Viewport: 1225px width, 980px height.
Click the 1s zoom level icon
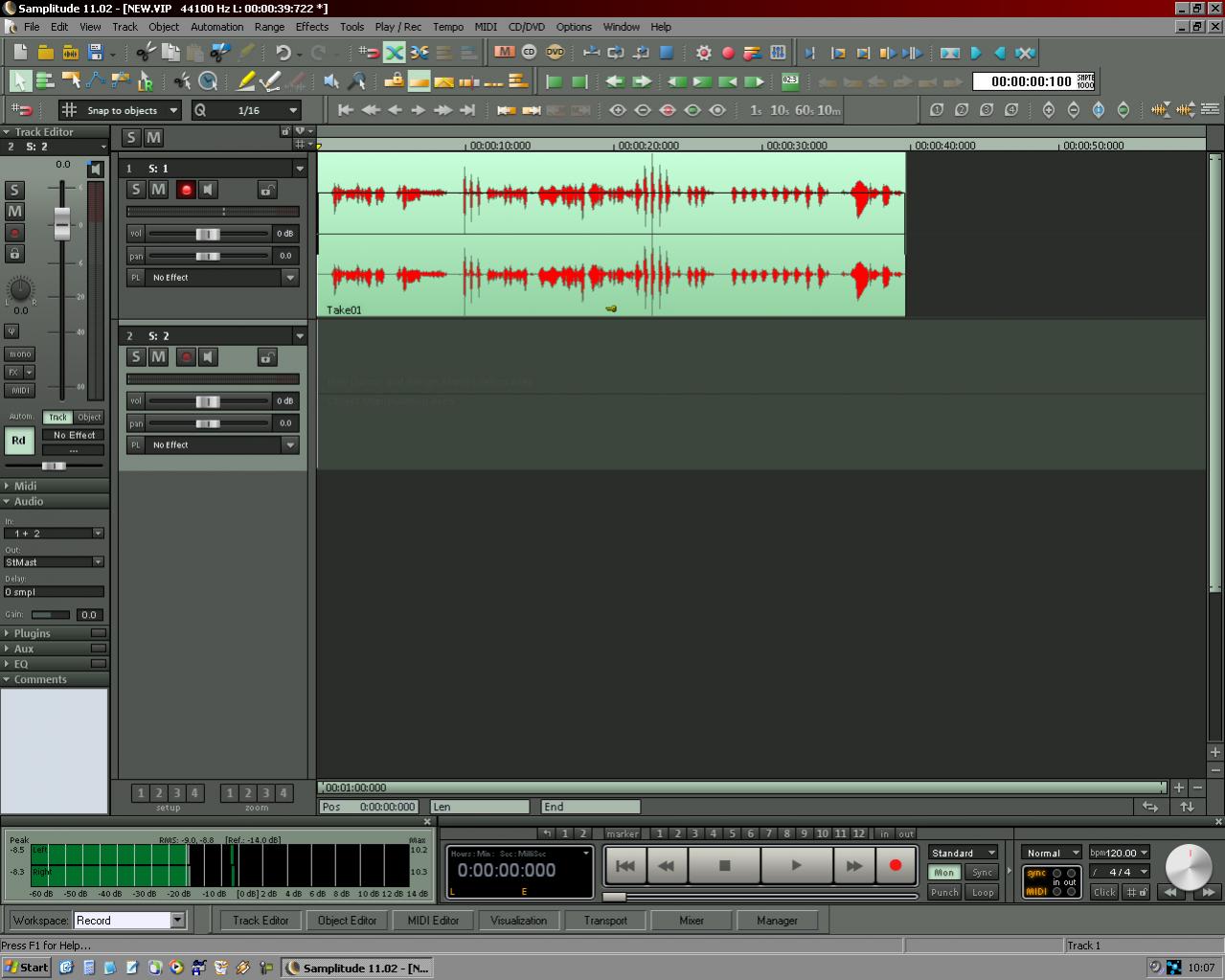point(756,110)
